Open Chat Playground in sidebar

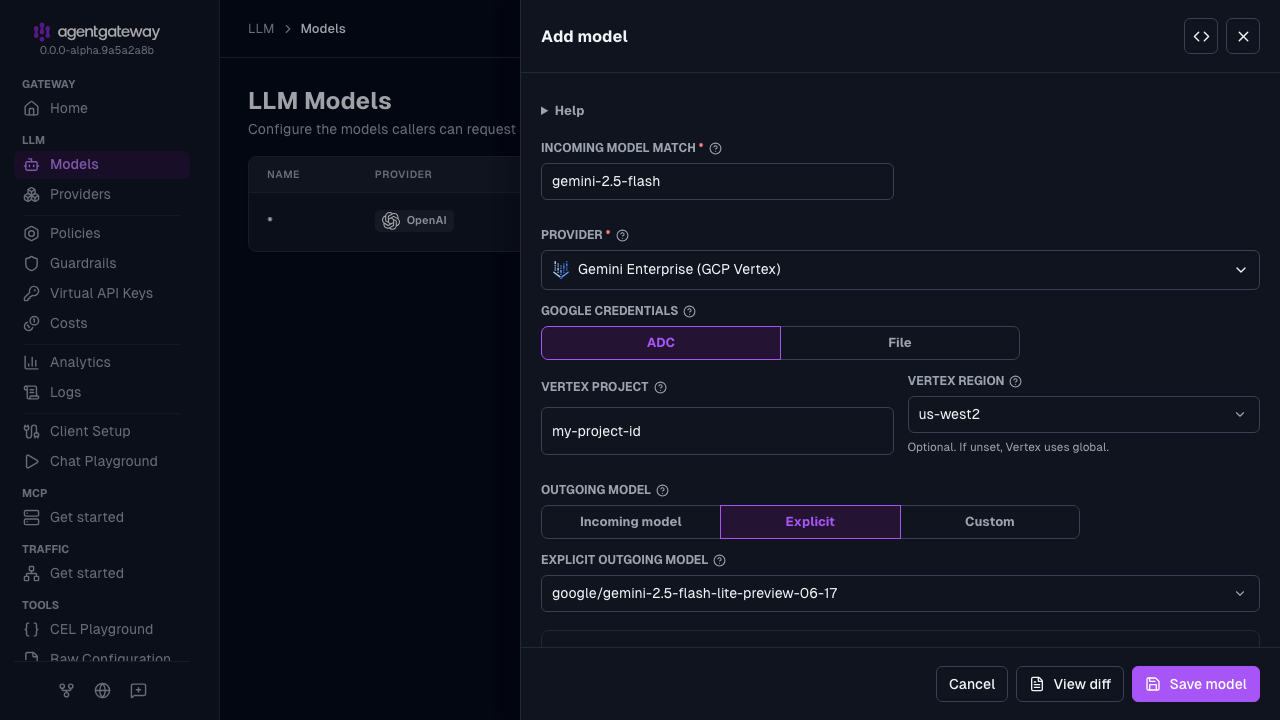coord(102,461)
